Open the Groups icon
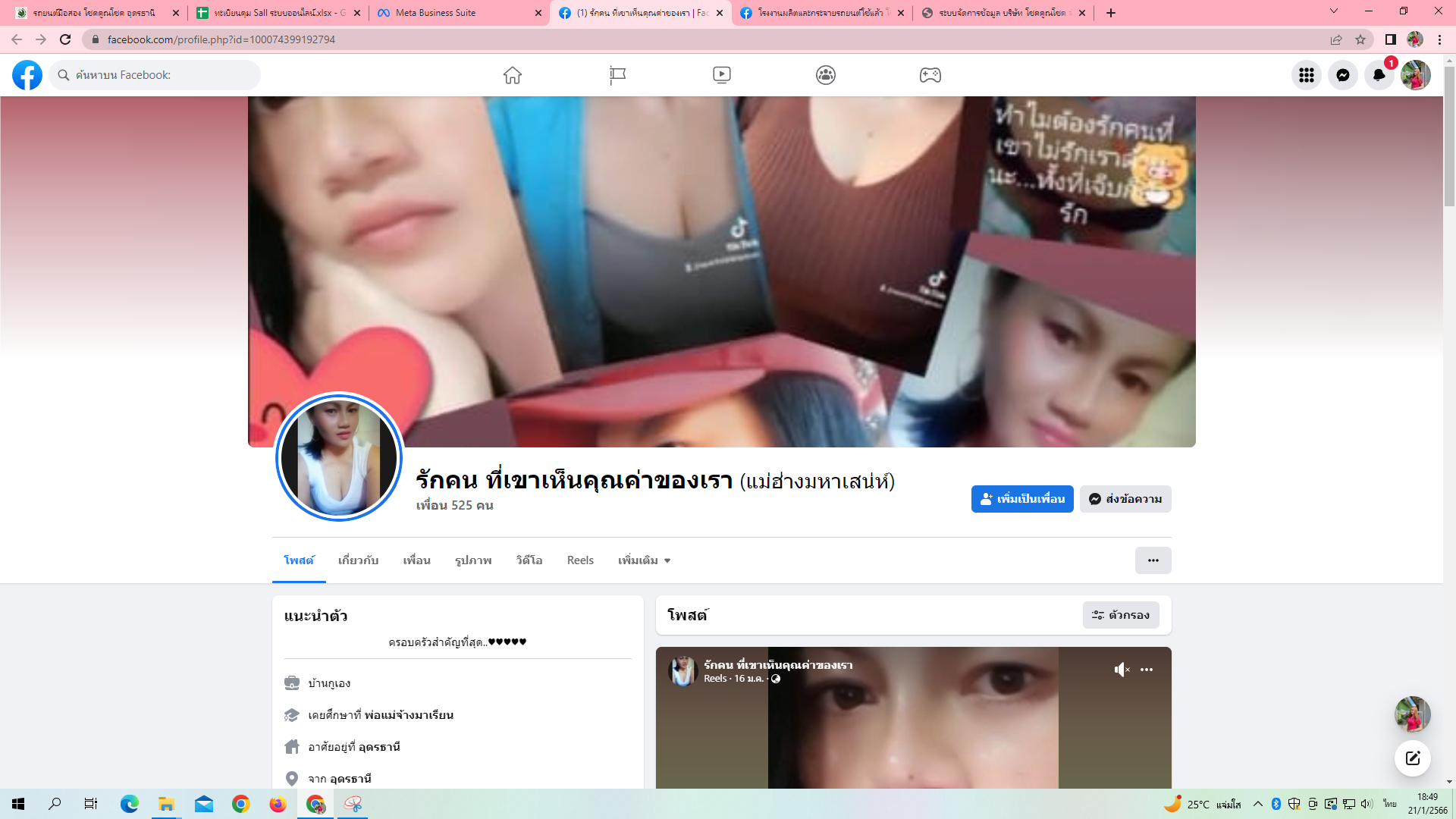The width and height of the screenshot is (1456, 819). tap(825, 75)
